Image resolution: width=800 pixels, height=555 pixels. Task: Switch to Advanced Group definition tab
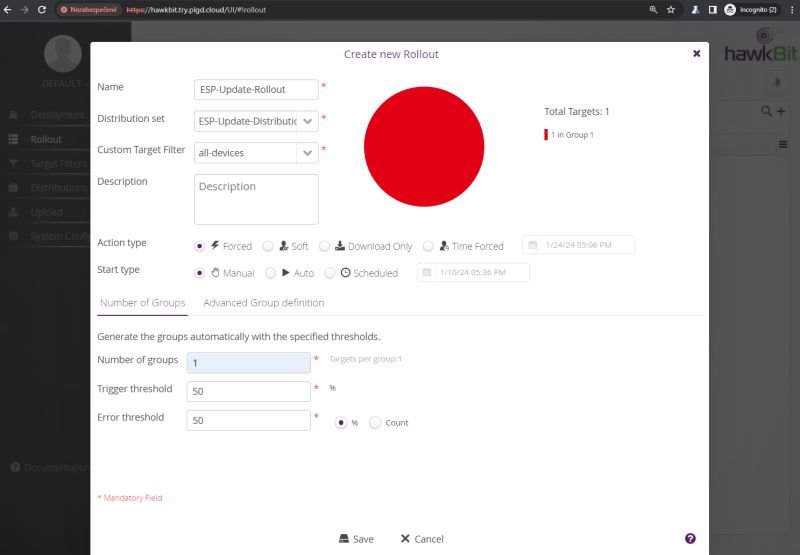264,302
